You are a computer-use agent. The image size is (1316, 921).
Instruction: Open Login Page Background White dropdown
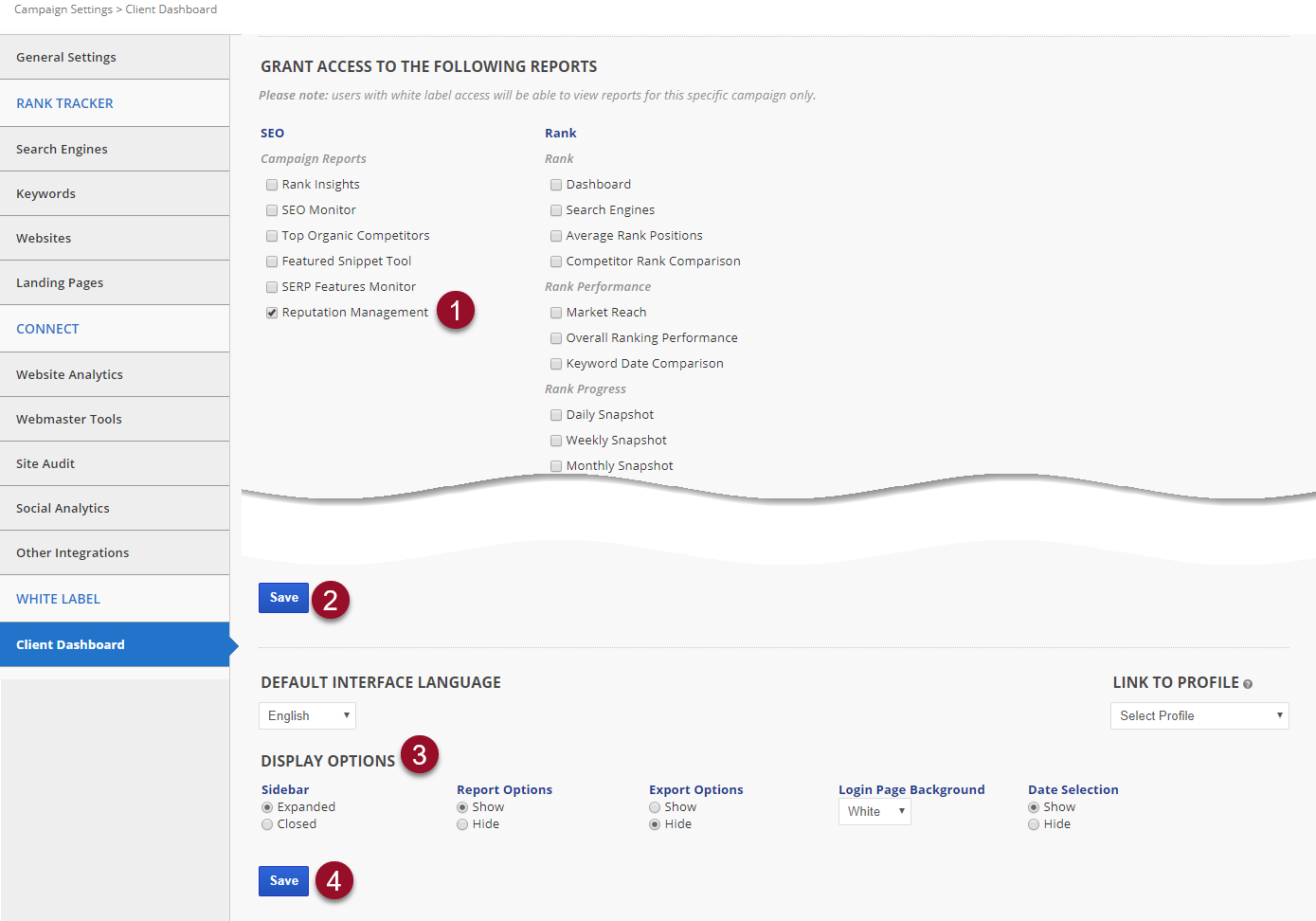[x=874, y=812]
